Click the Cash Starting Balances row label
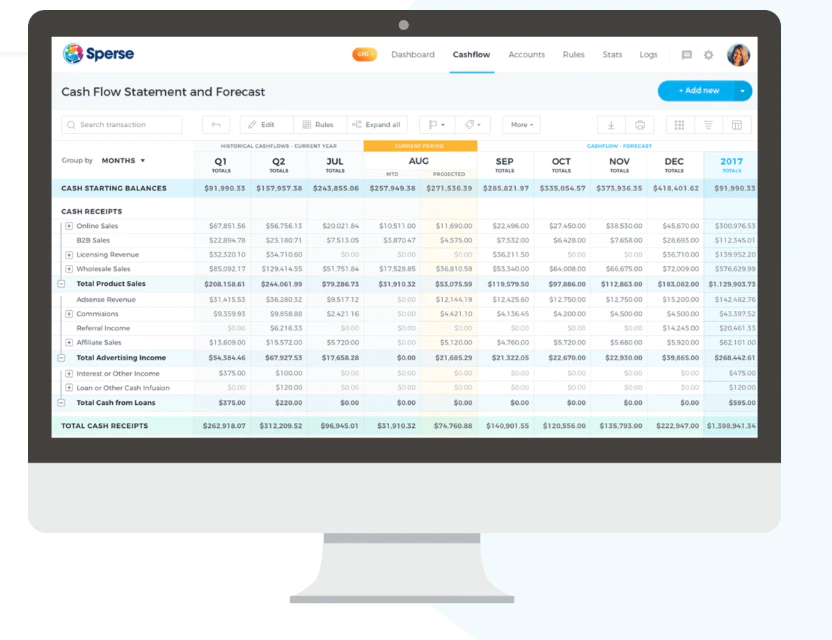Image resolution: width=832 pixels, height=640 pixels. 114,188
